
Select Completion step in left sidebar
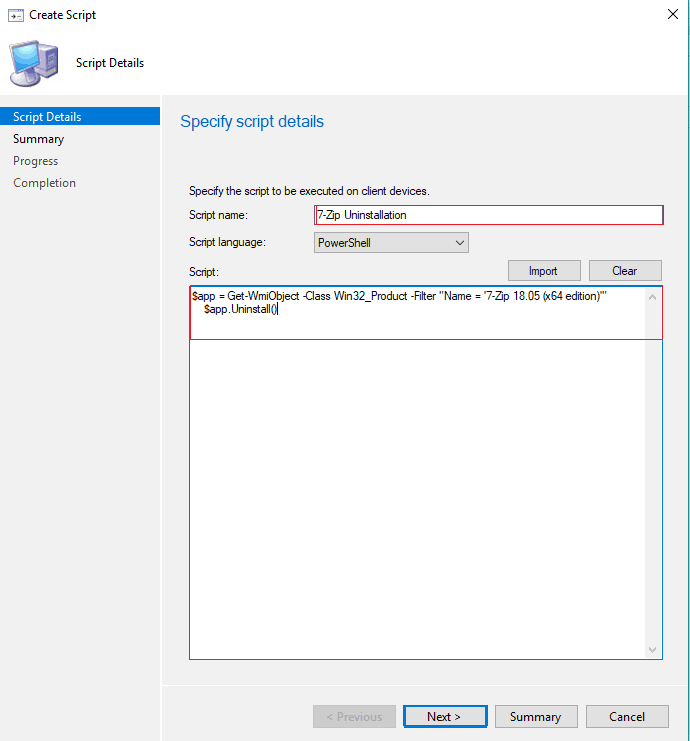click(x=44, y=183)
